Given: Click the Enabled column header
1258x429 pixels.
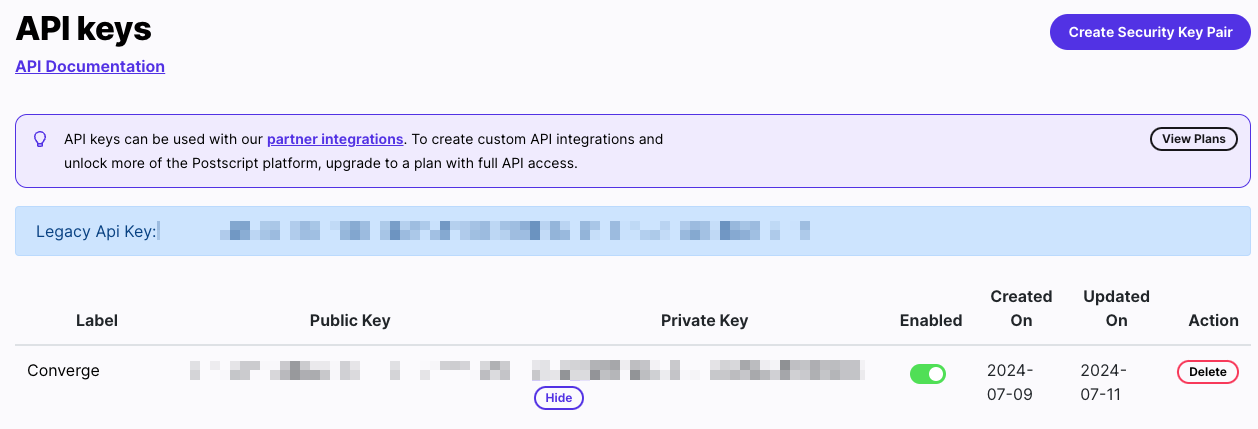Looking at the screenshot, I should pos(931,320).
